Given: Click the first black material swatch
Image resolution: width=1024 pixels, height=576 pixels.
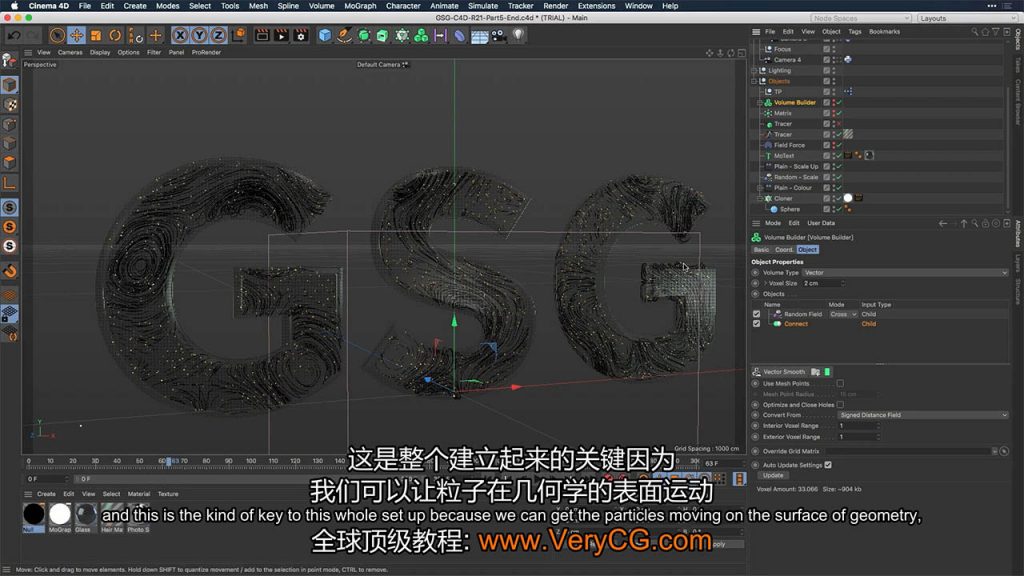Looking at the screenshot, I should click(34, 514).
